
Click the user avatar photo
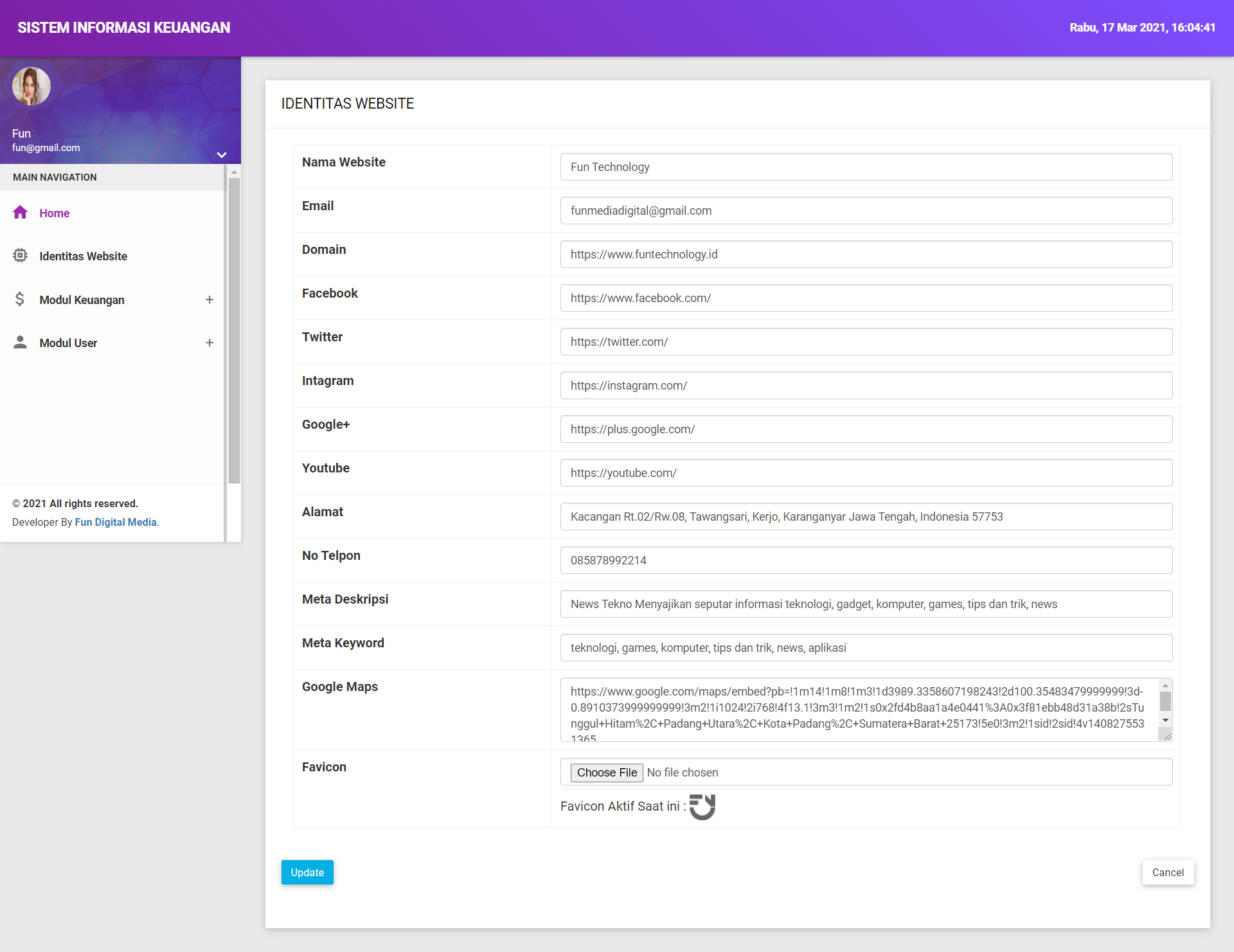click(31, 86)
